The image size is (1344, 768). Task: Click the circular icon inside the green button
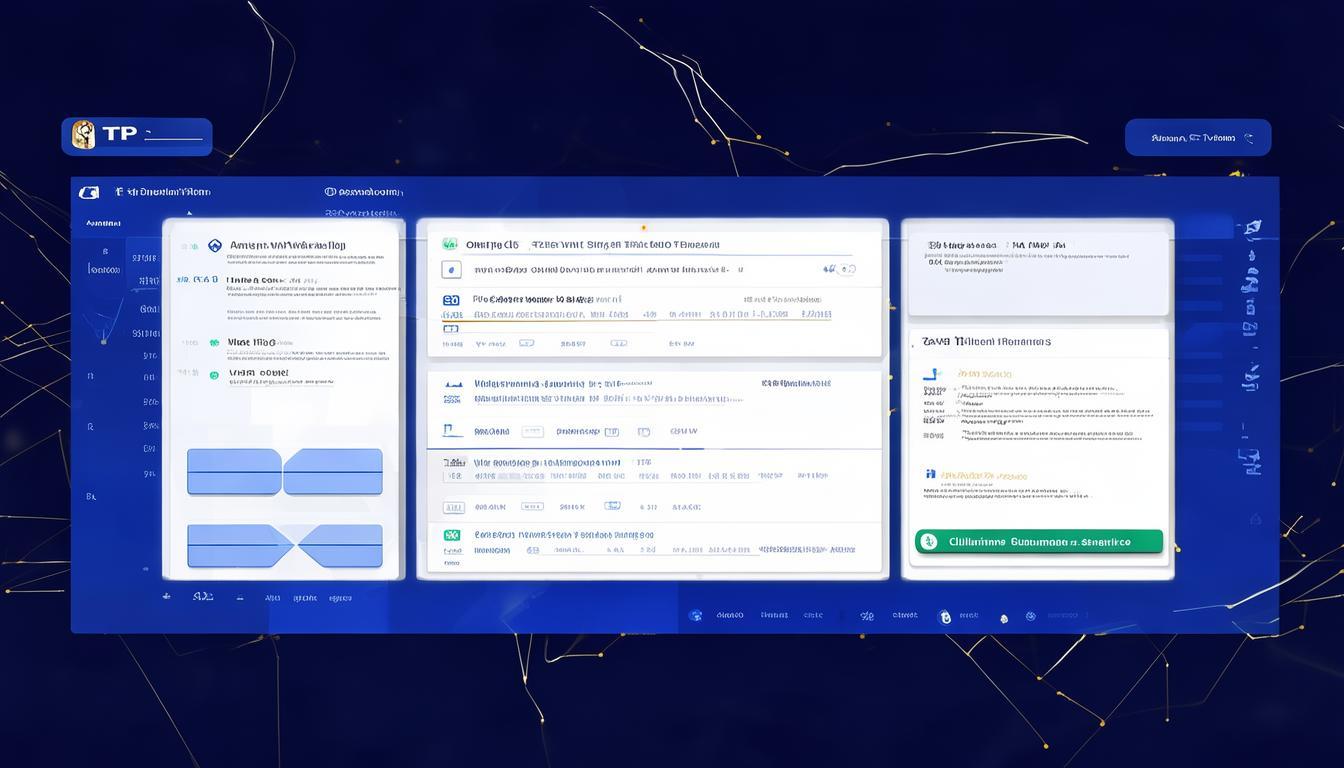click(929, 541)
